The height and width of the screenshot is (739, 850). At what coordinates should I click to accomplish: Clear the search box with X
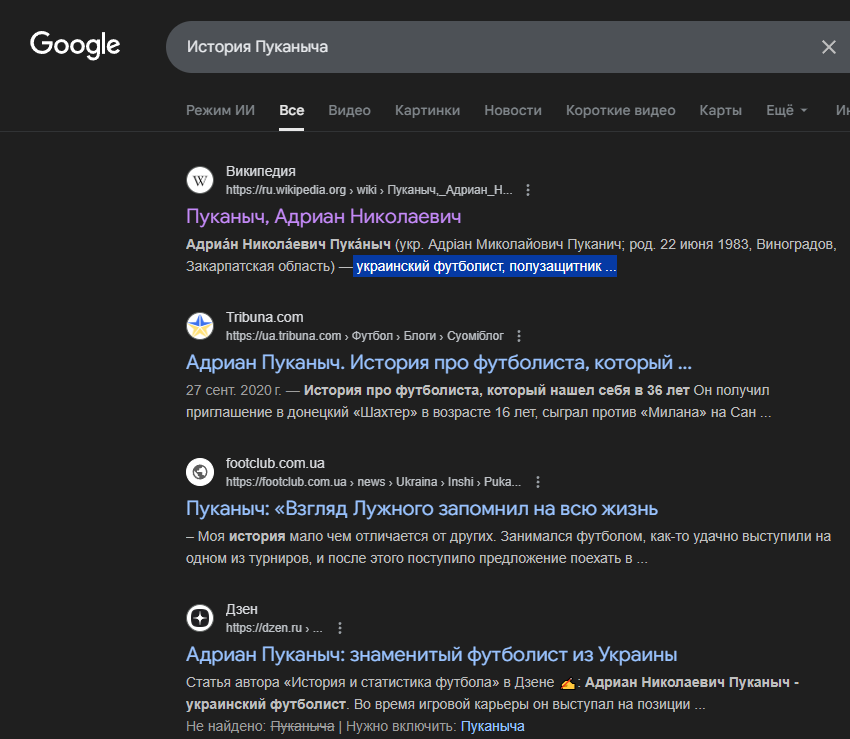(828, 47)
